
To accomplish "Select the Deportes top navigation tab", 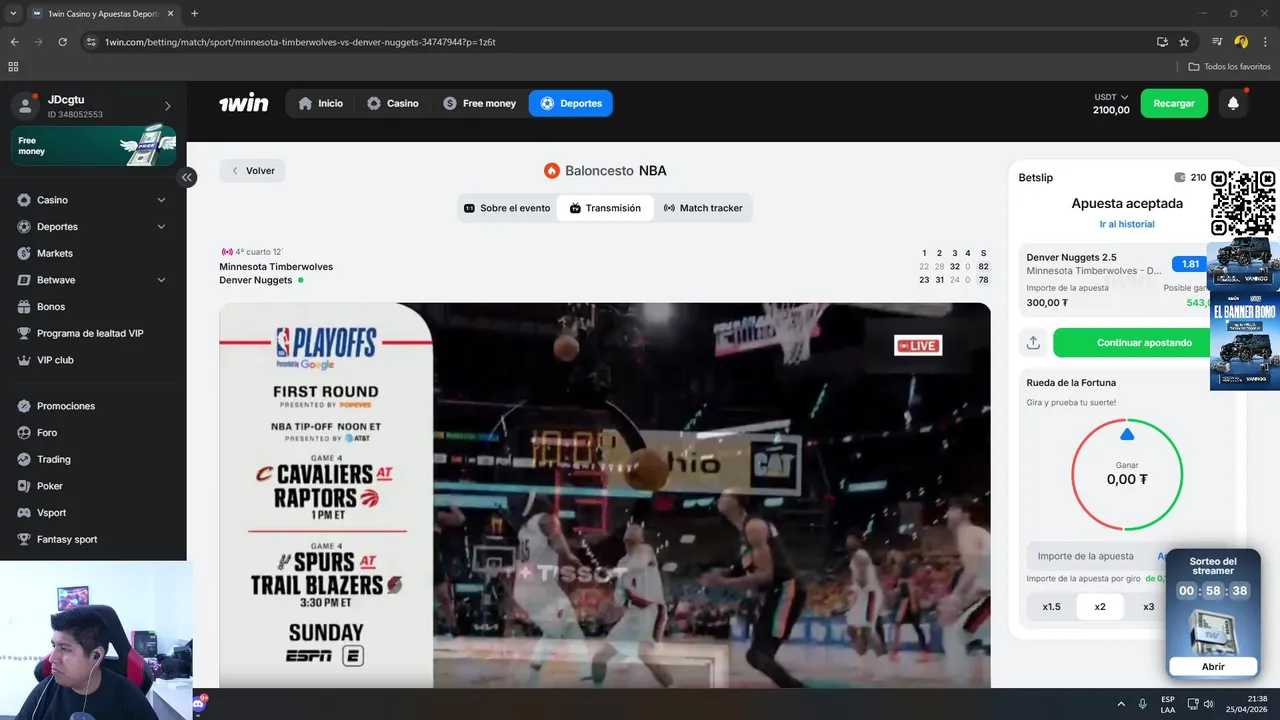I will (x=571, y=103).
